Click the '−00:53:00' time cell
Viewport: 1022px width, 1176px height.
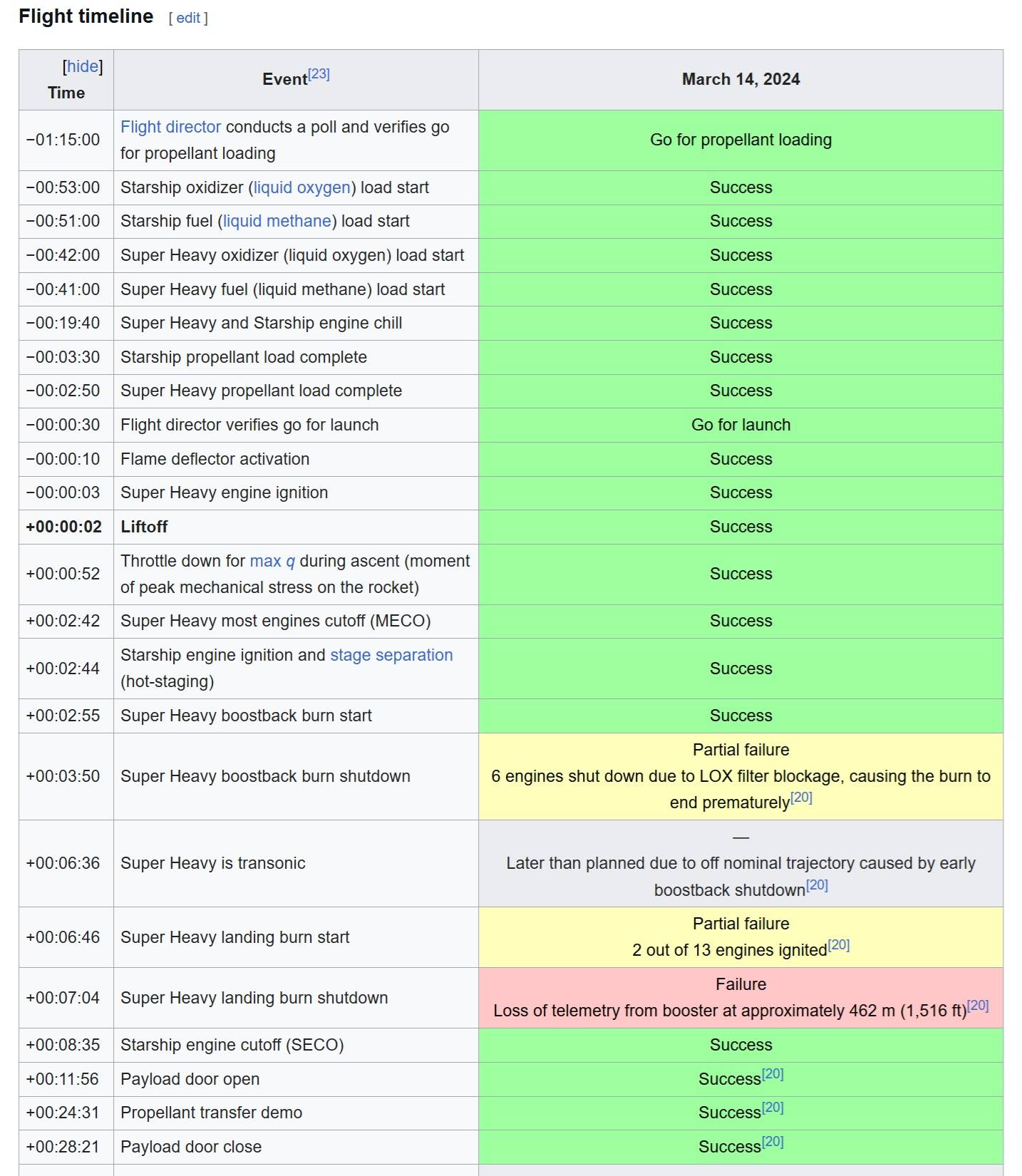[x=66, y=187]
